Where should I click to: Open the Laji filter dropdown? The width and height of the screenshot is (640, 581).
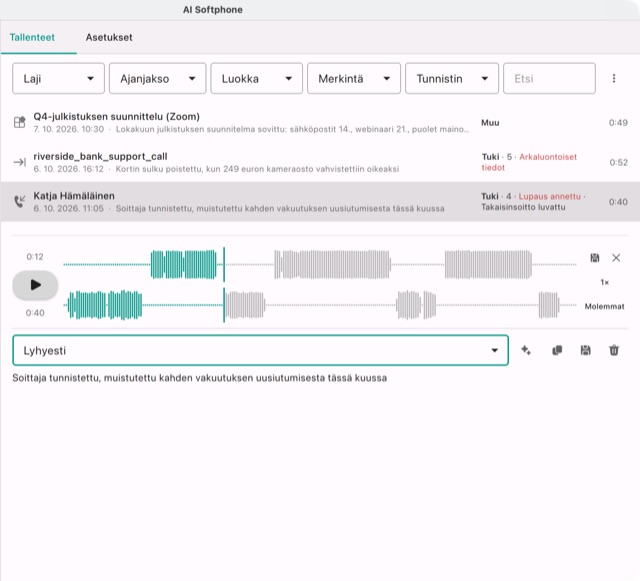click(x=58, y=78)
